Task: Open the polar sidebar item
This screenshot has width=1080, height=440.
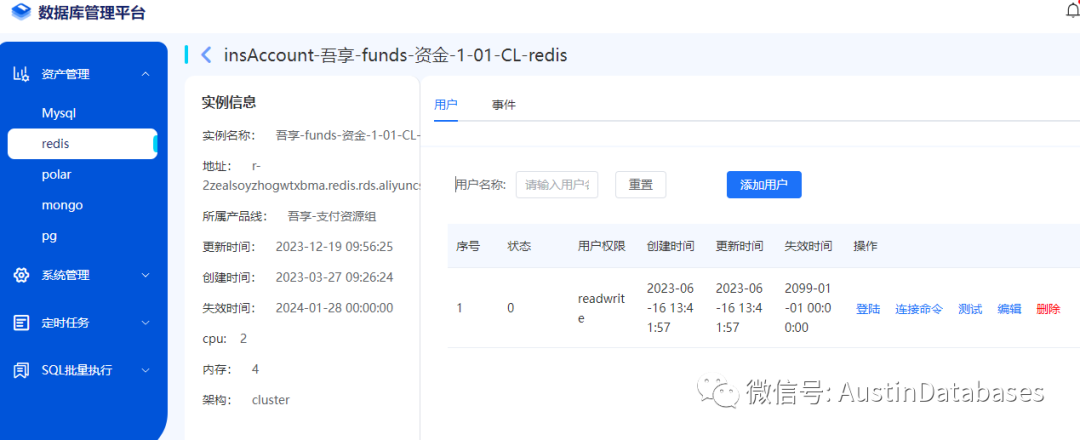Action: coord(56,175)
